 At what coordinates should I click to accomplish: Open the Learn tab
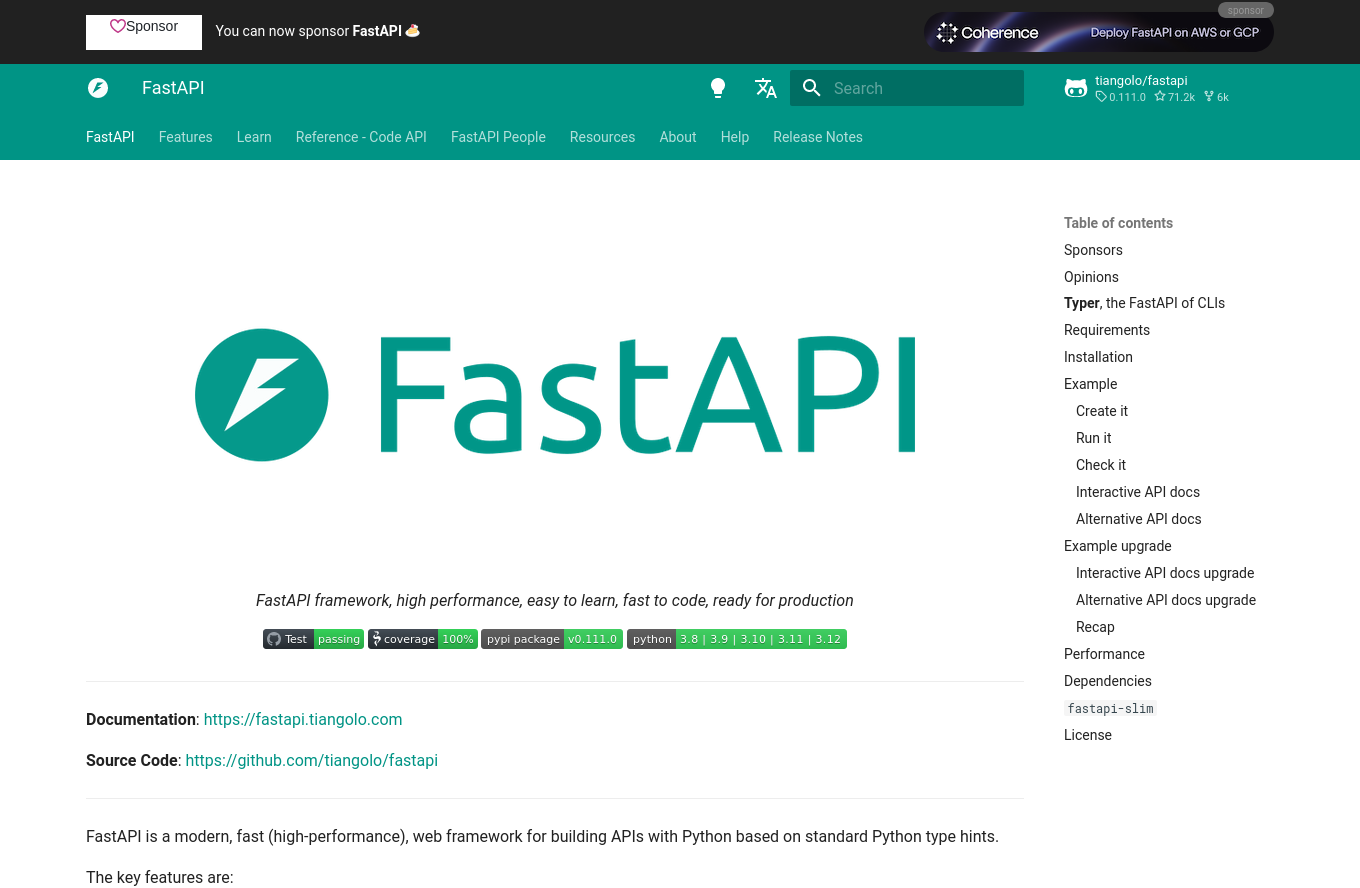(254, 137)
